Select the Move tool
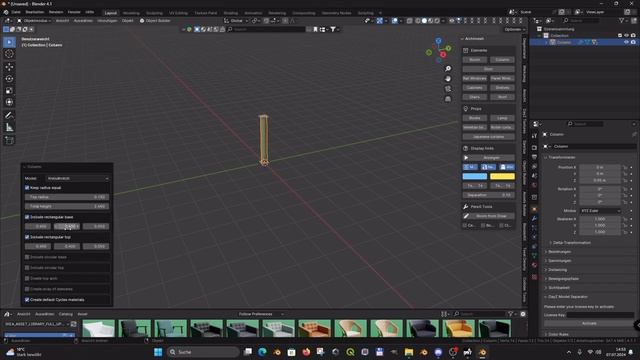640x360 pixels. (9, 67)
